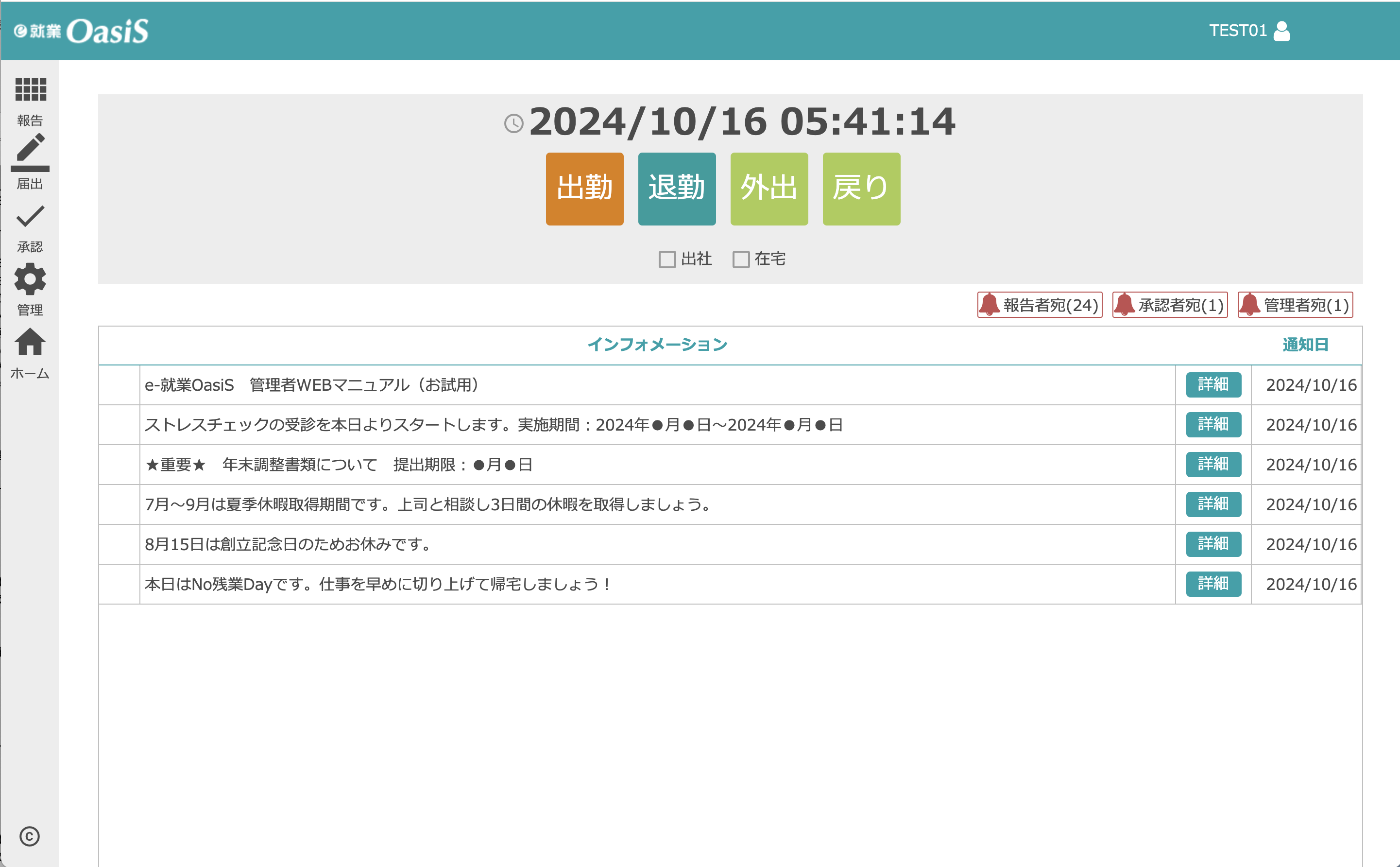
Task: Go to ホーム house icon
Action: (30, 342)
